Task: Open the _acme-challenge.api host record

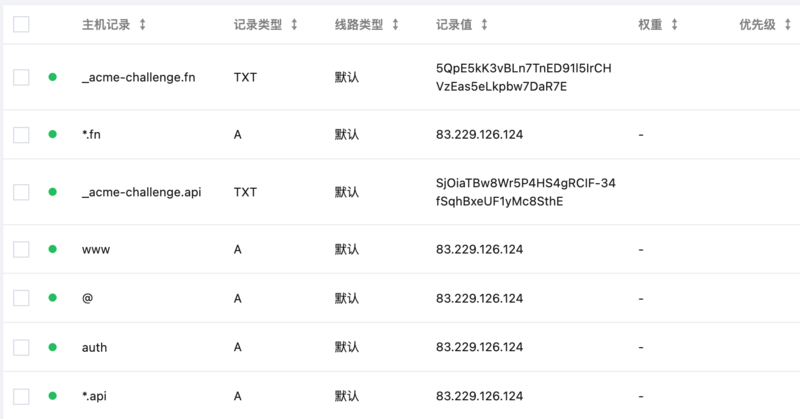Action: [x=141, y=192]
